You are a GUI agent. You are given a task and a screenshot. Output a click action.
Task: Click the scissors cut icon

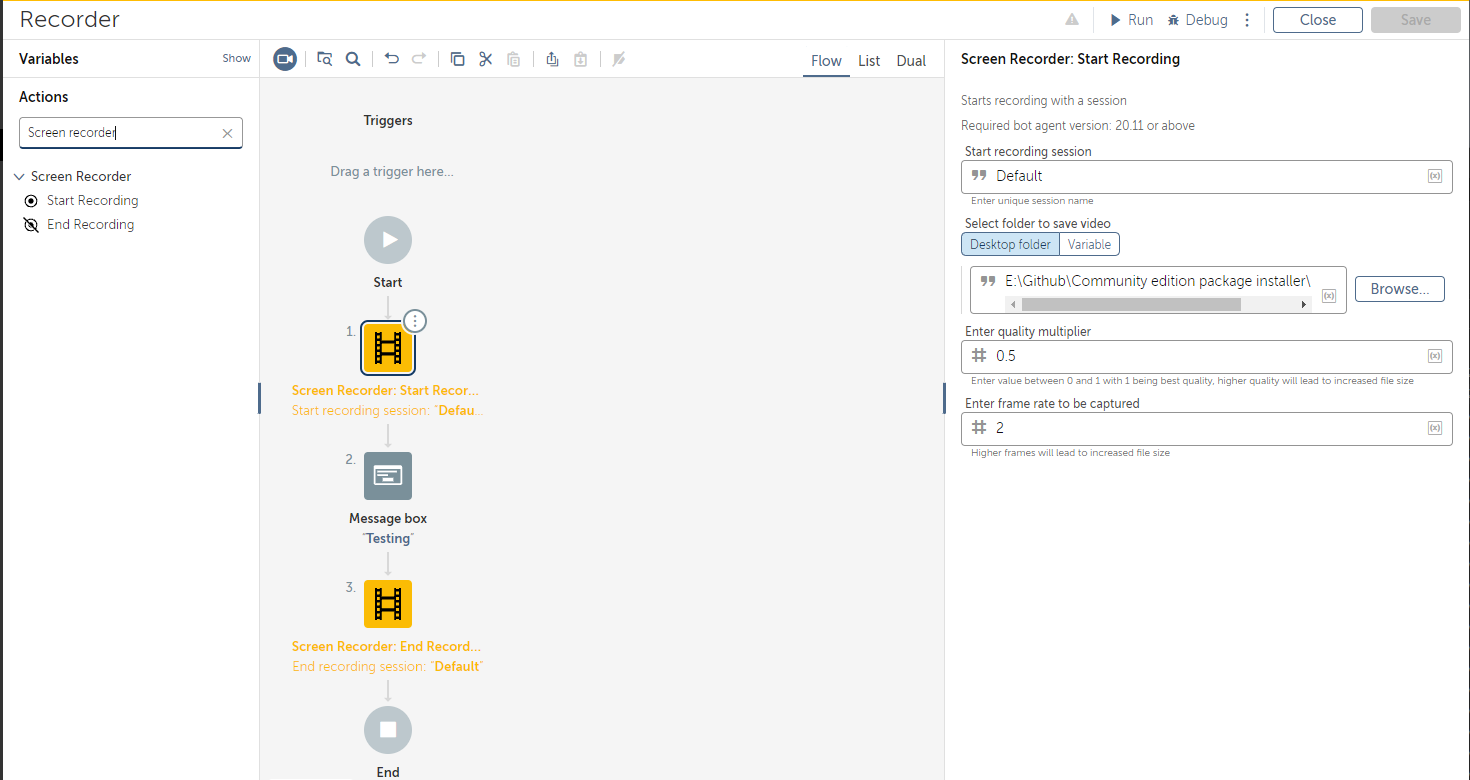coord(486,59)
